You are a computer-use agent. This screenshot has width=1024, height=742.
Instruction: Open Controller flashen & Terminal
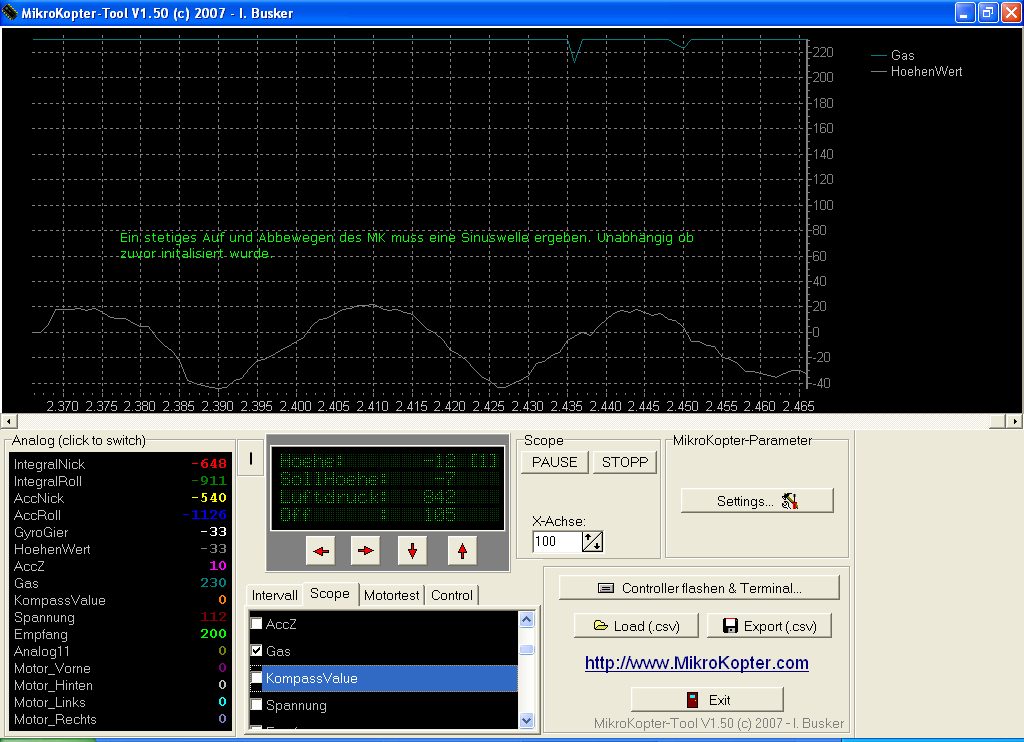(x=699, y=588)
